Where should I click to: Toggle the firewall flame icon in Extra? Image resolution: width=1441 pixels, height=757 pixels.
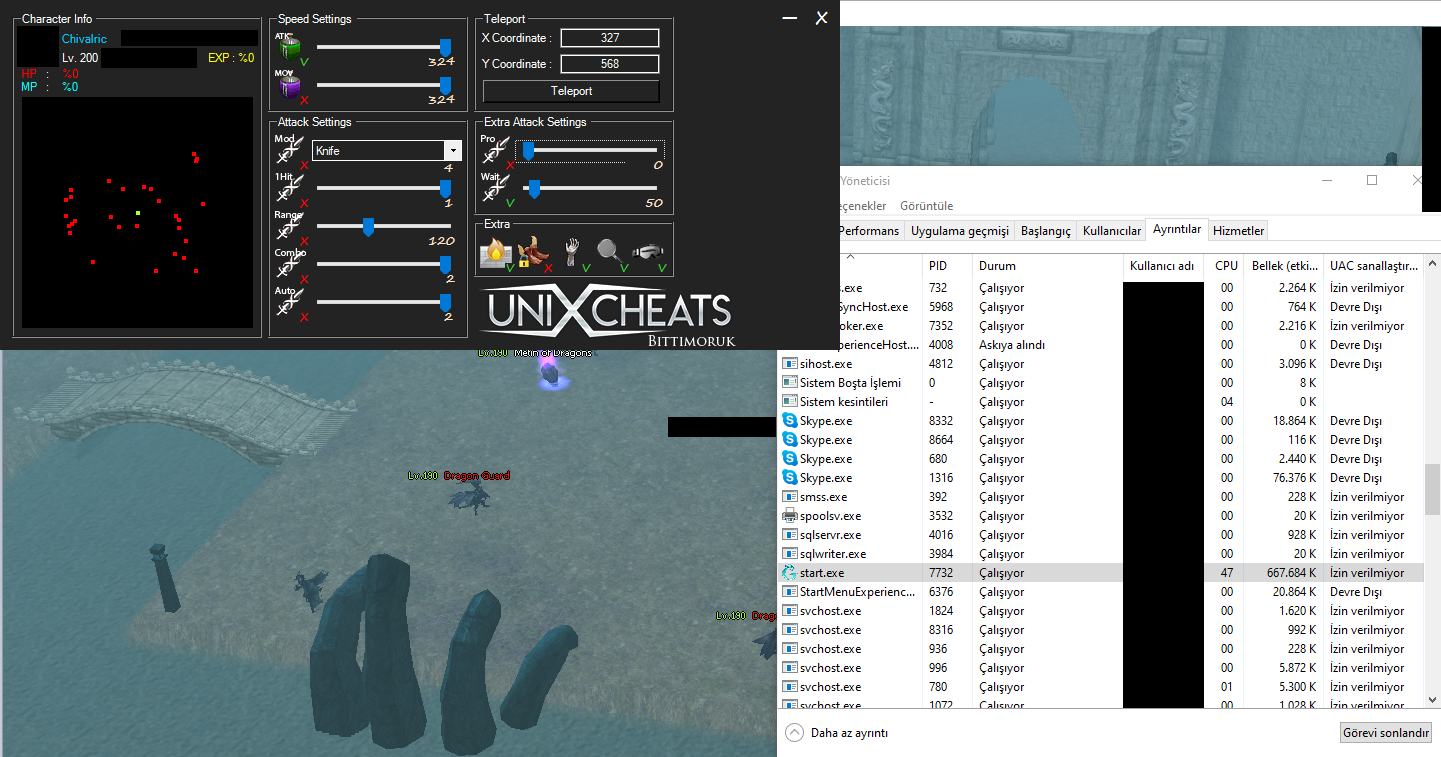(x=496, y=254)
